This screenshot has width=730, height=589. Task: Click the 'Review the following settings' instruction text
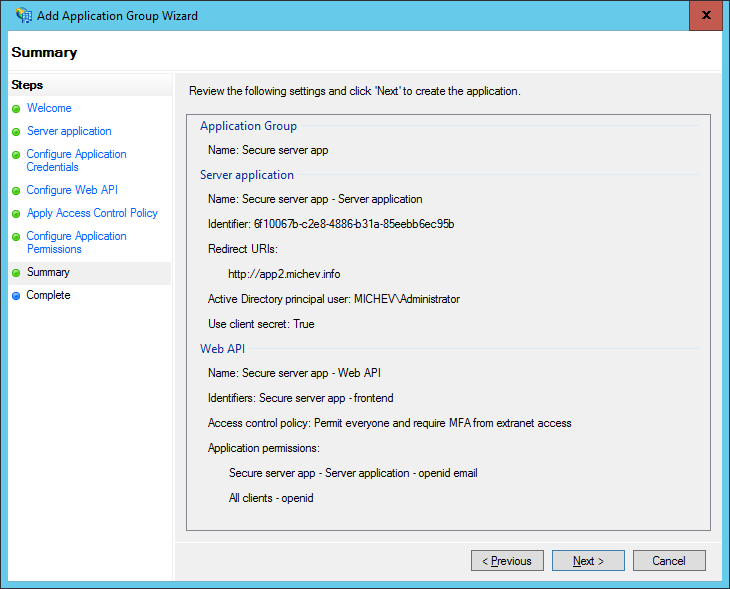(355, 91)
